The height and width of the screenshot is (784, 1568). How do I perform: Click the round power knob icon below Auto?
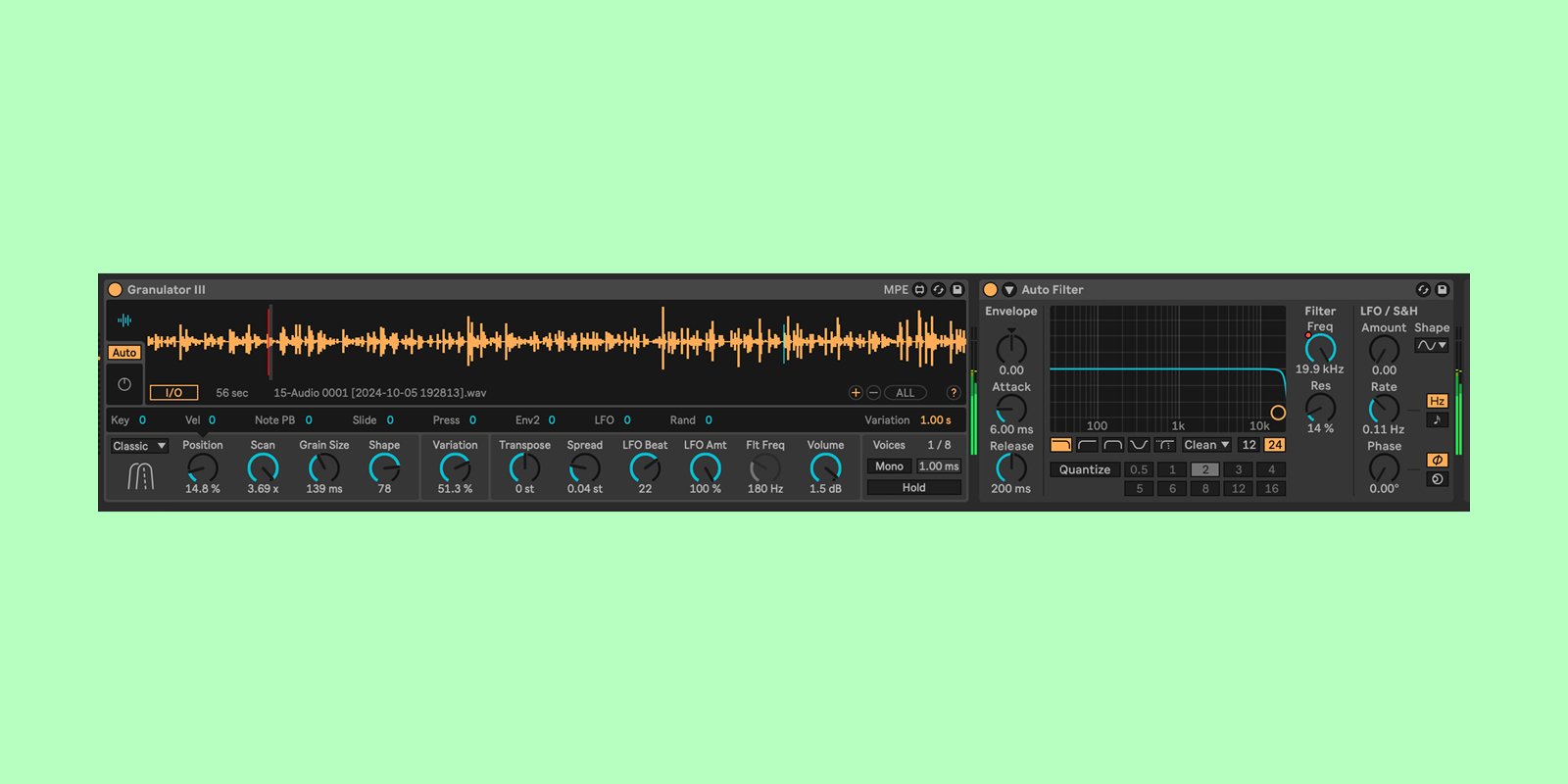[124, 384]
